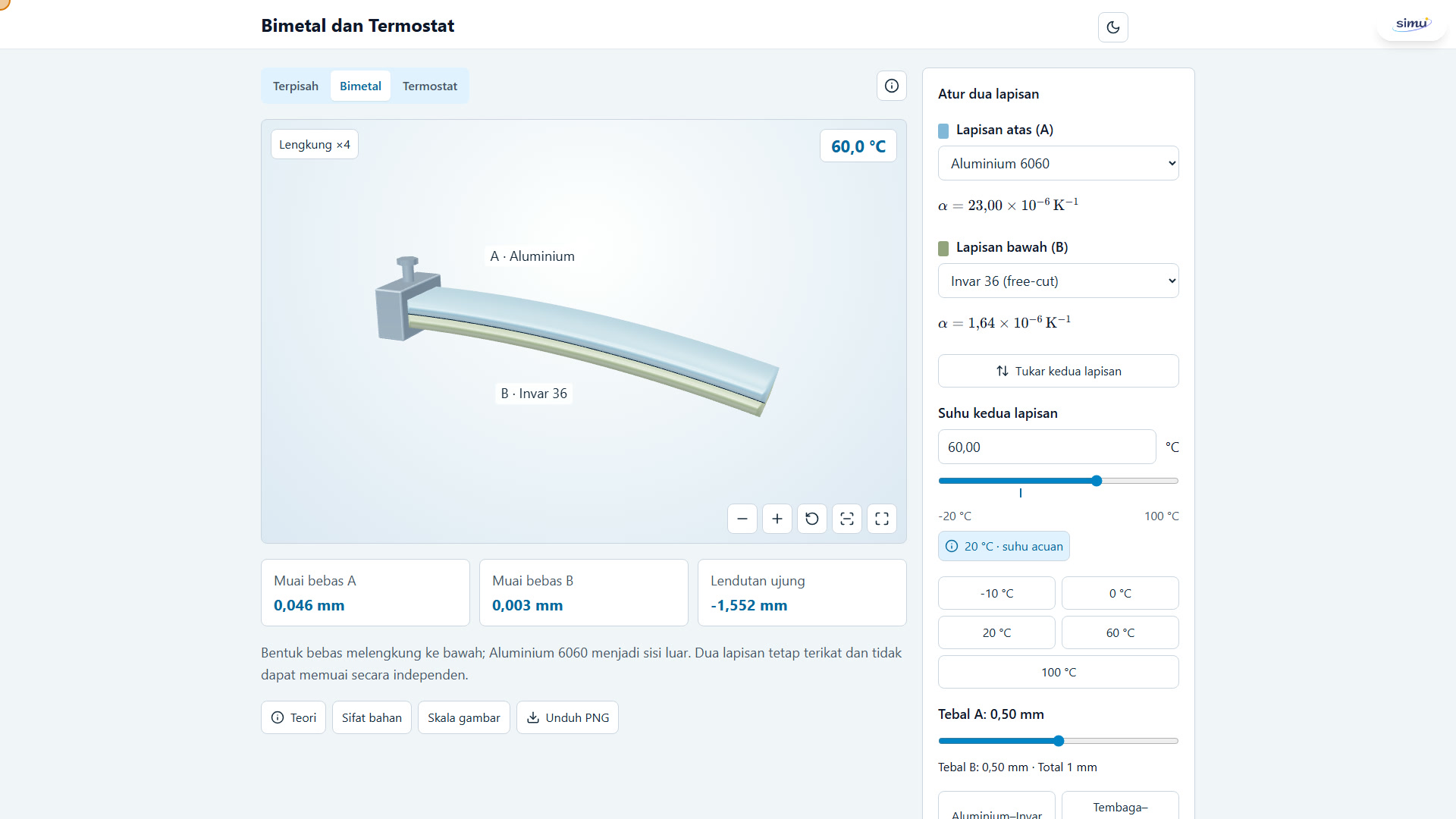
Task: Open Sifat bahan panel
Action: coord(372,717)
